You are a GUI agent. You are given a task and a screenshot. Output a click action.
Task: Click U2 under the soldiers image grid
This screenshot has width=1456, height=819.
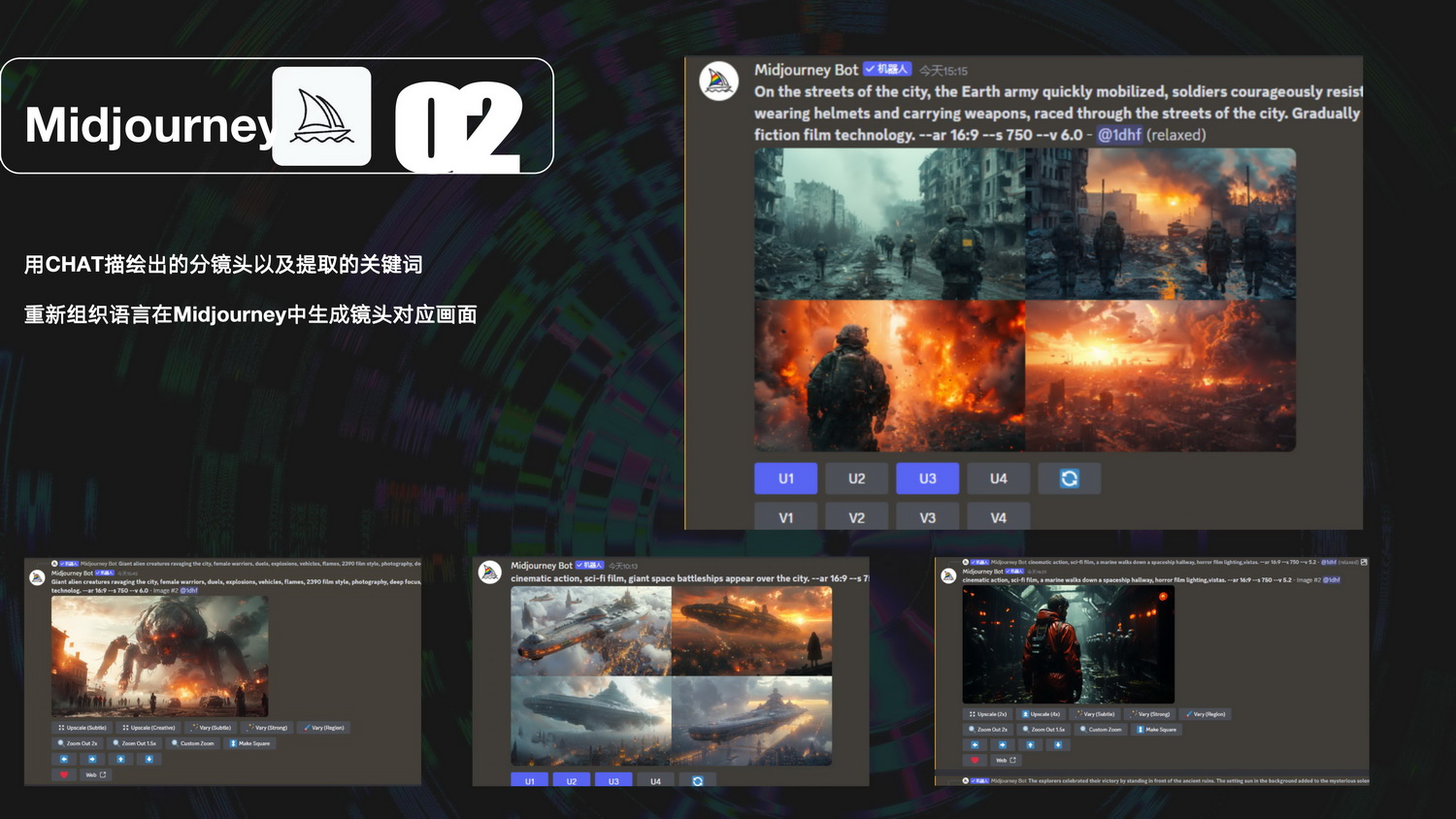tap(857, 478)
